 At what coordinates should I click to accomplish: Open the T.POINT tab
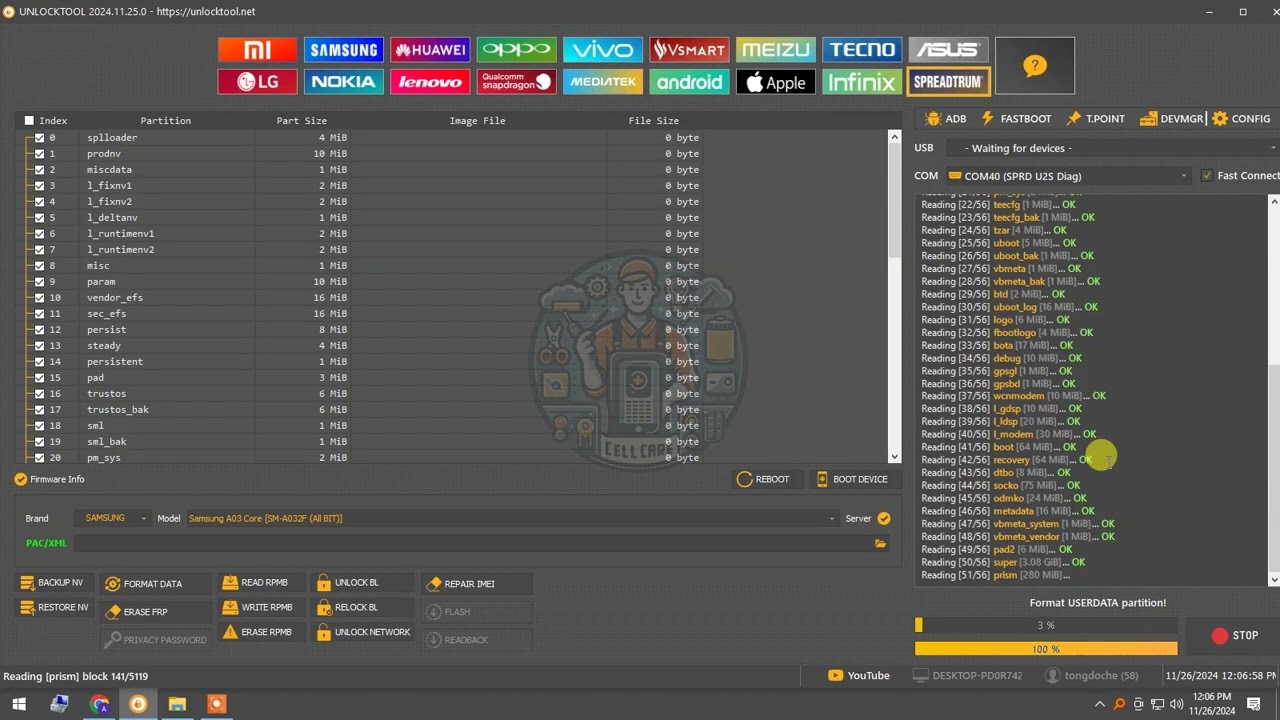1095,119
